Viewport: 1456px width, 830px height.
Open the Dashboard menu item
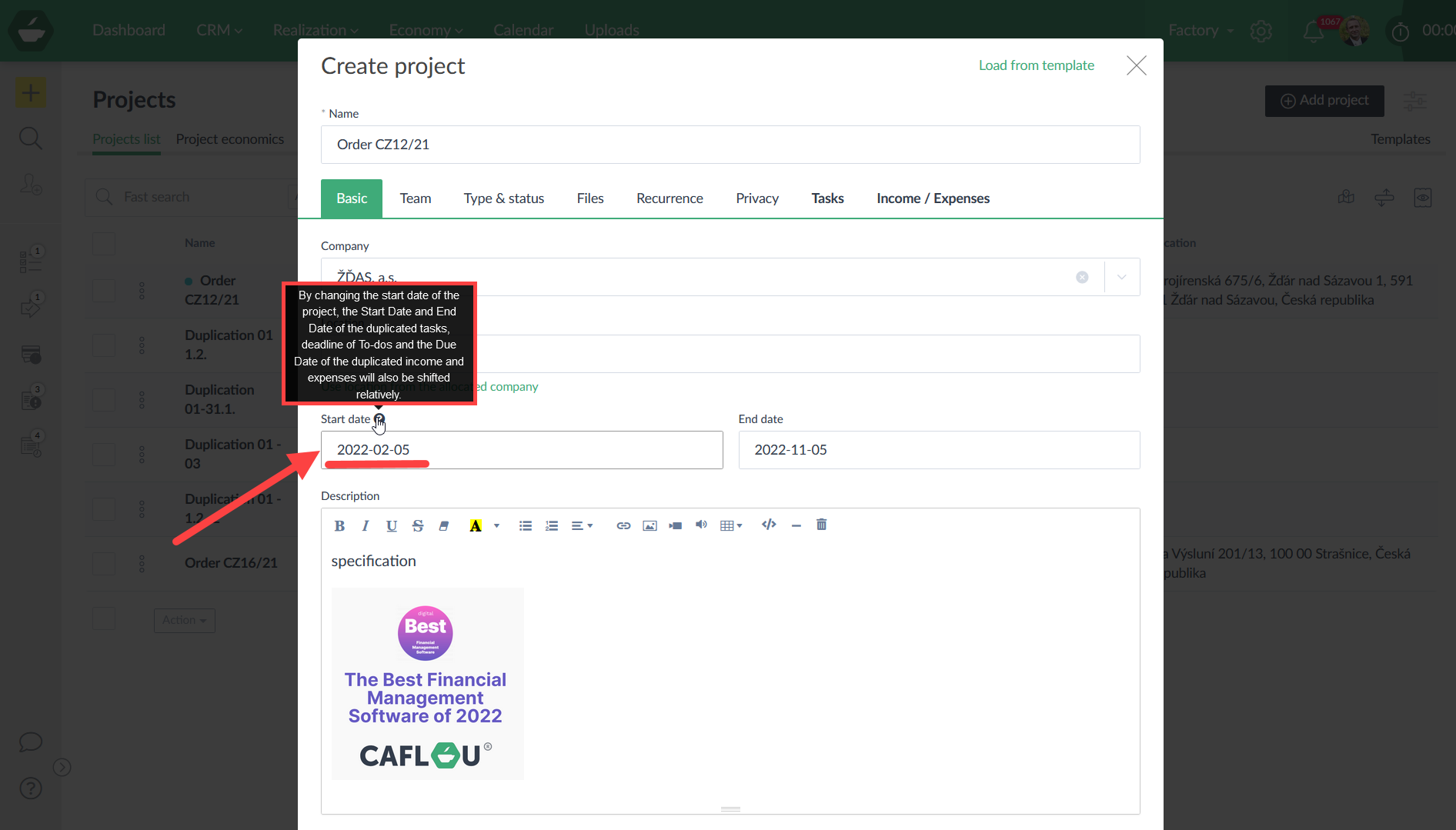pos(129,30)
